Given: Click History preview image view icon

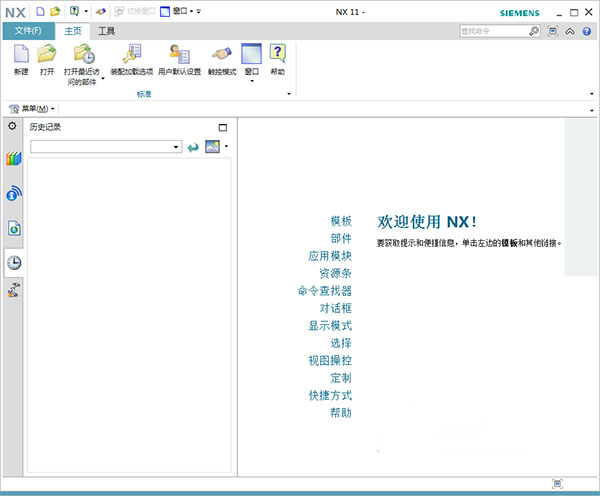Looking at the screenshot, I should pyautogui.click(x=212, y=146).
